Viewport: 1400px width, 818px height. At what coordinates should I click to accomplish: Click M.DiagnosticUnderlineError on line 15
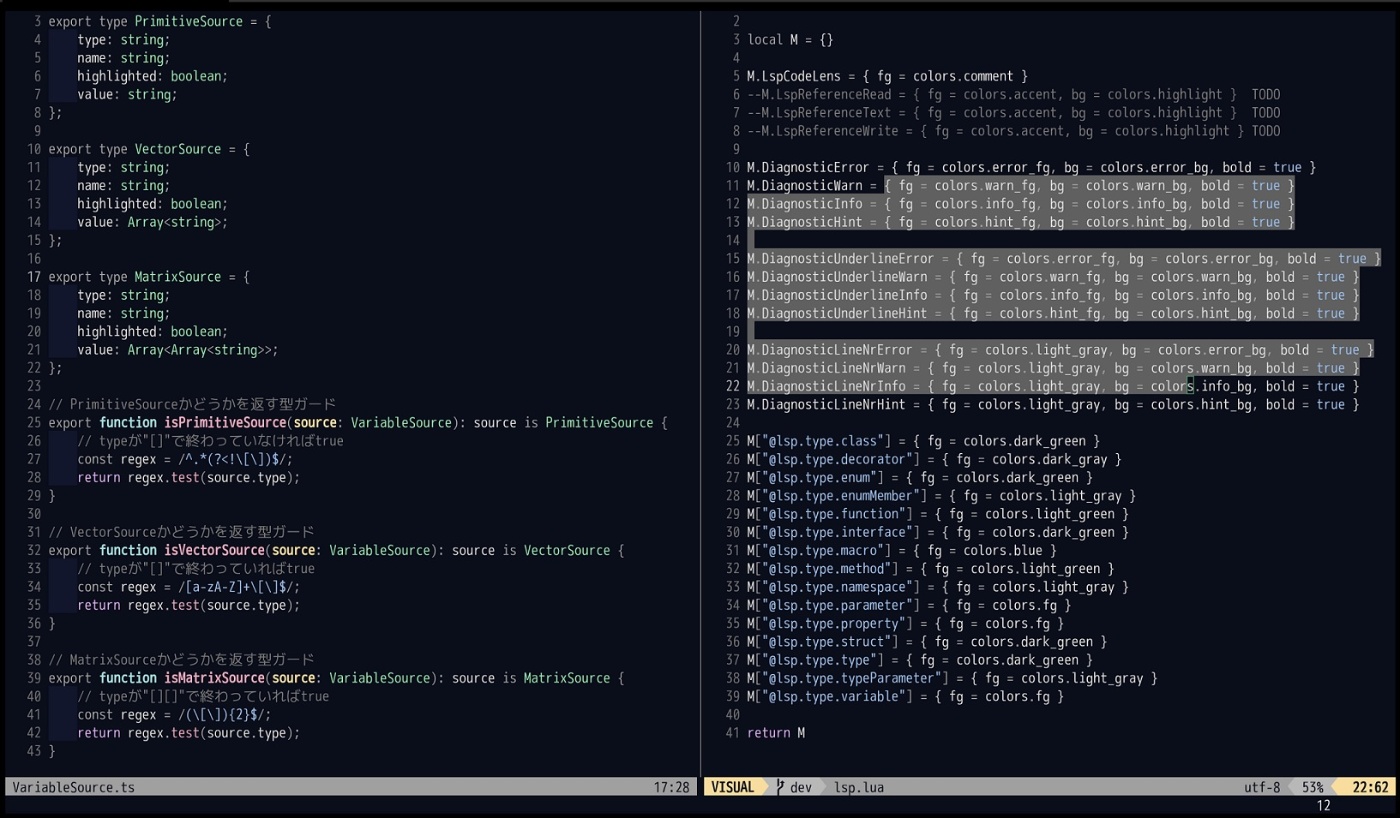(841, 259)
